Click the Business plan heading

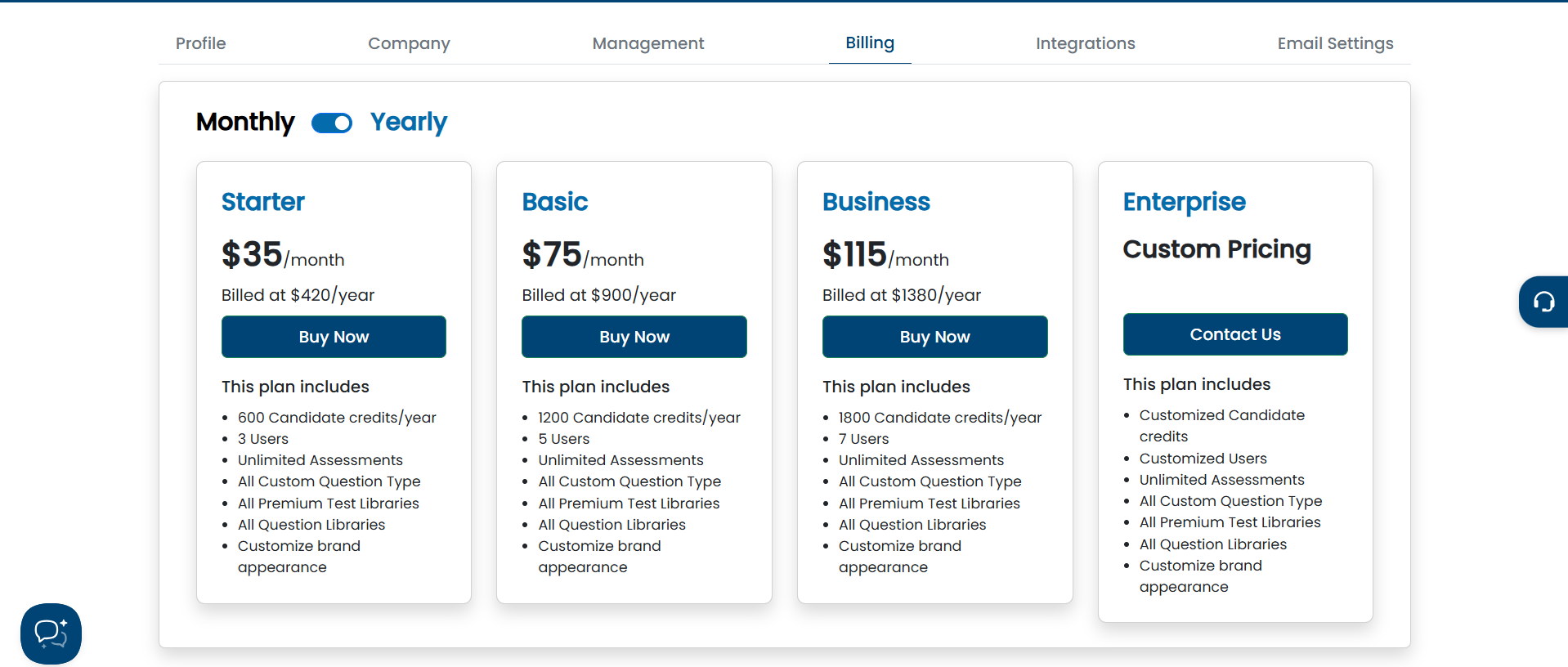(x=876, y=202)
